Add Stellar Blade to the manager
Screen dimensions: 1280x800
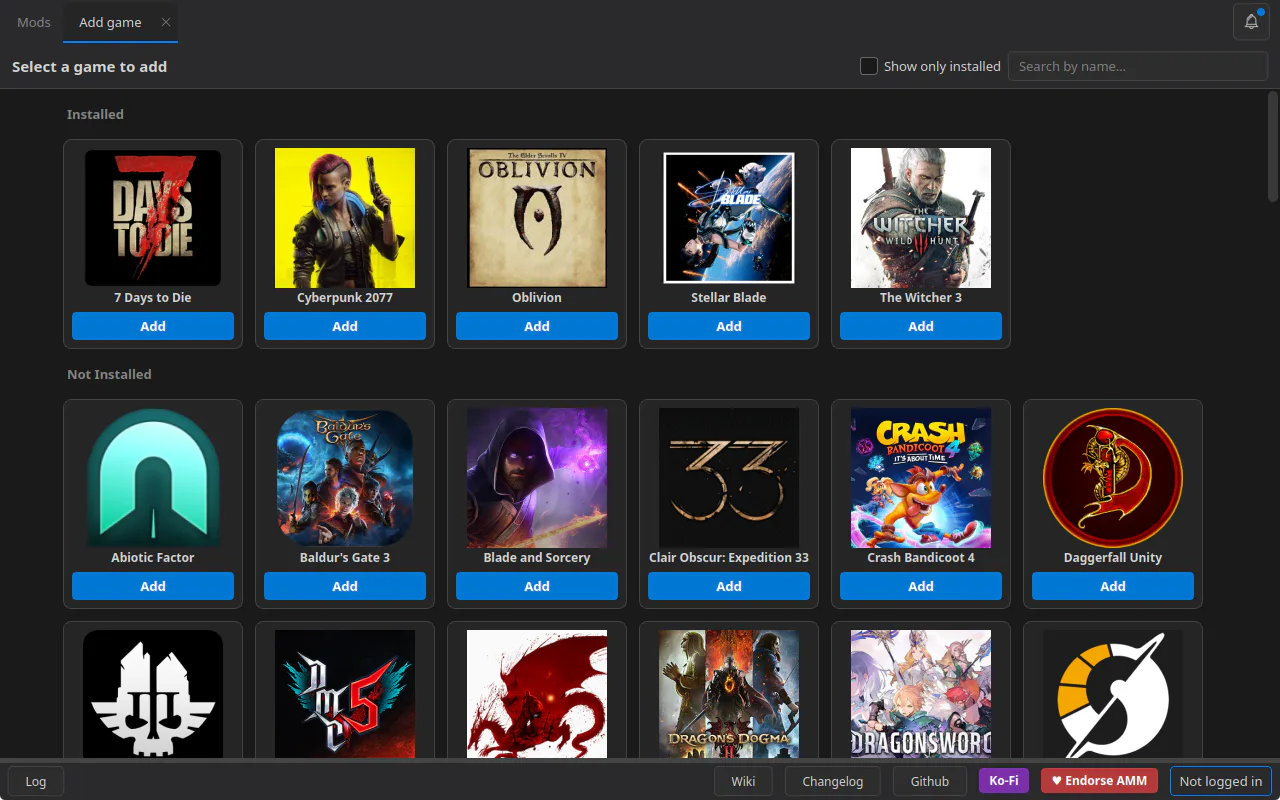tap(729, 326)
